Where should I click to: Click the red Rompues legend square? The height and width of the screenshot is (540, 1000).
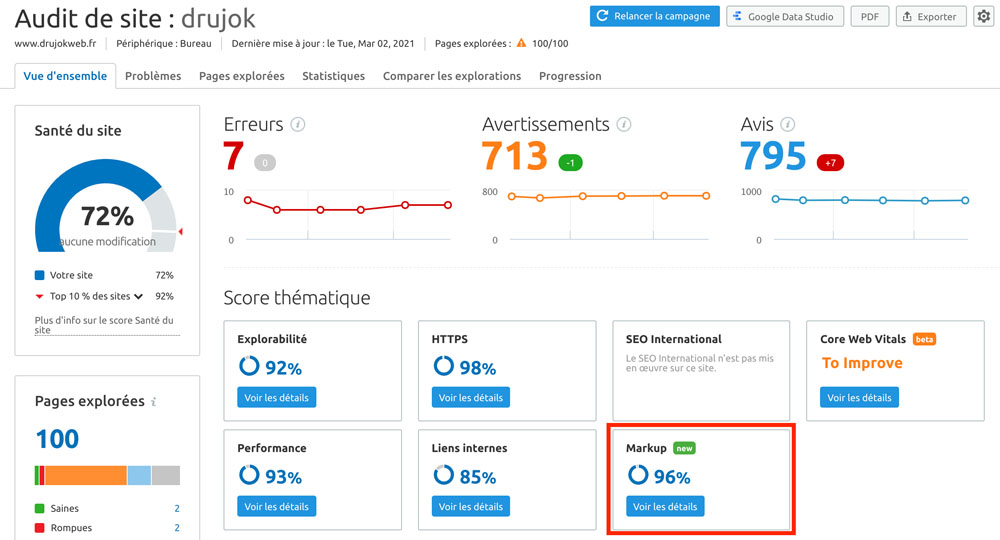point(40,528)
